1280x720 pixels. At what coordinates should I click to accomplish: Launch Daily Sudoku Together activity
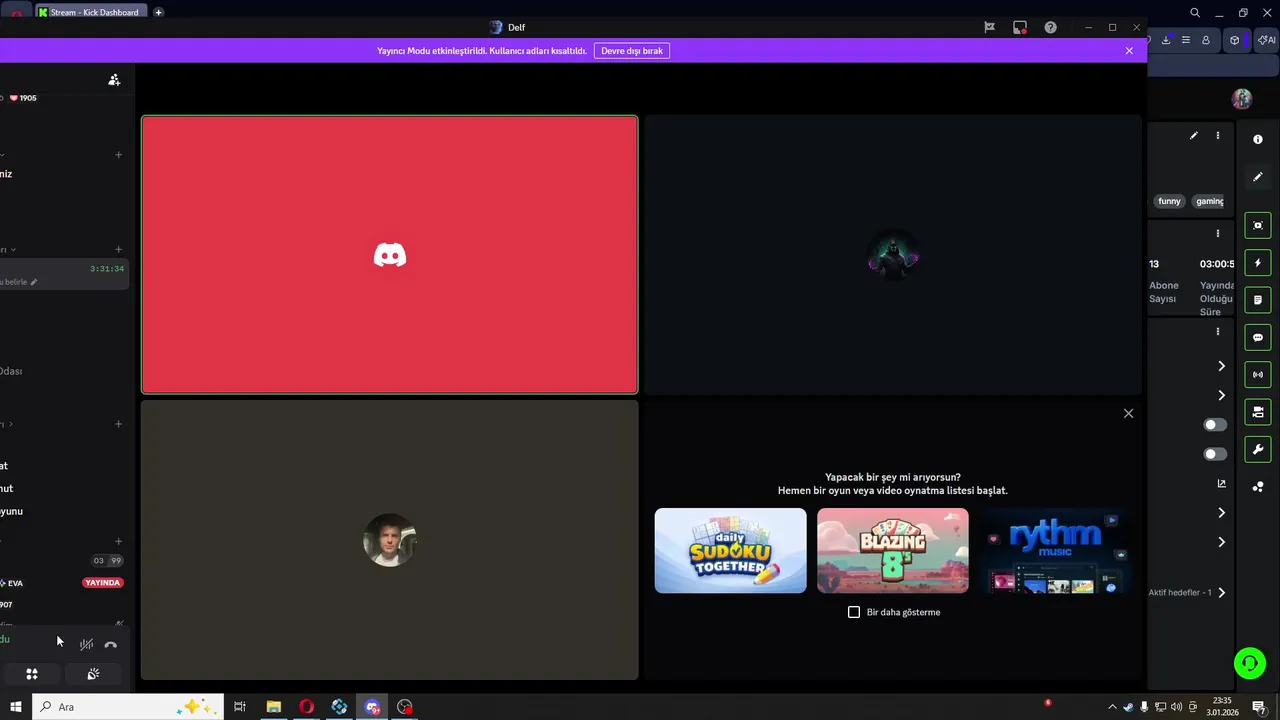tap(730, 550)
